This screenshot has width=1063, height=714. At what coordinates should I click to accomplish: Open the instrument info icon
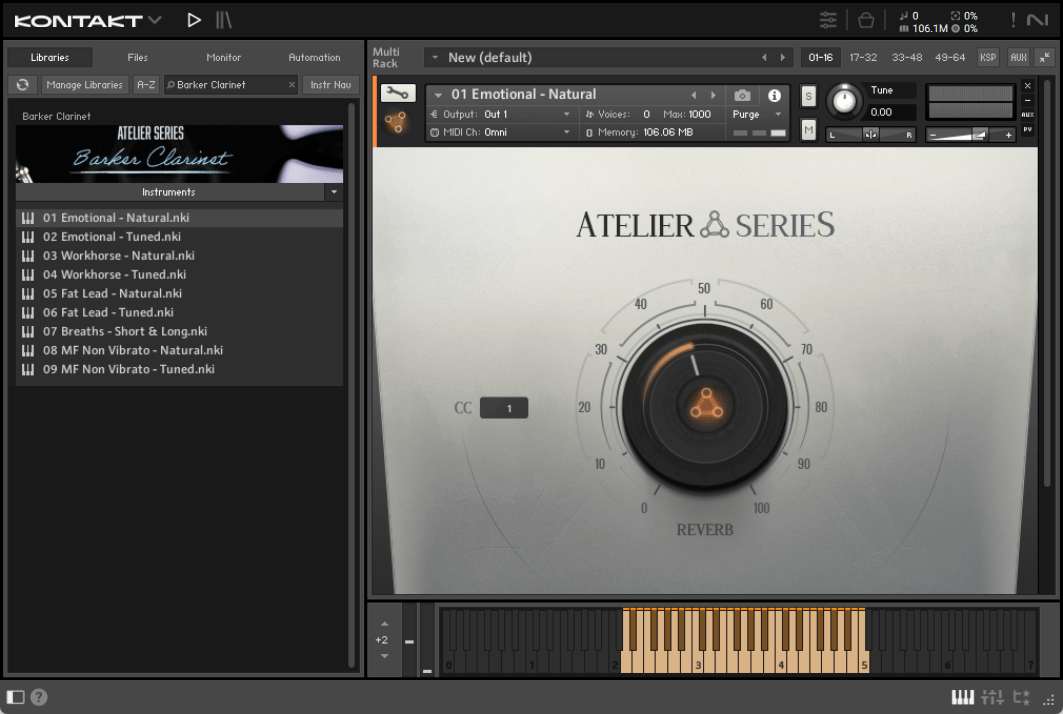(774, 95)
